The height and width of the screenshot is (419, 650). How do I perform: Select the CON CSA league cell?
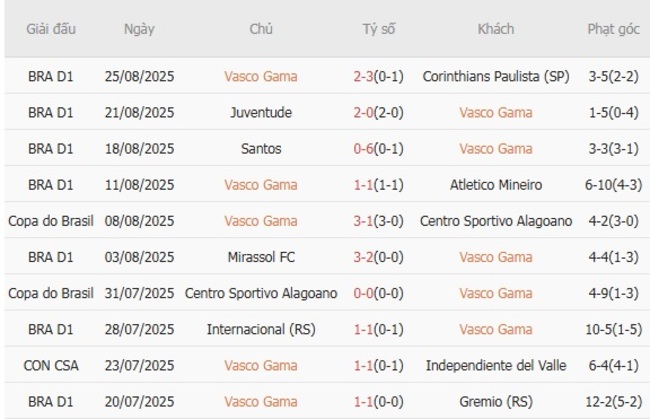(x=51, y=365)
